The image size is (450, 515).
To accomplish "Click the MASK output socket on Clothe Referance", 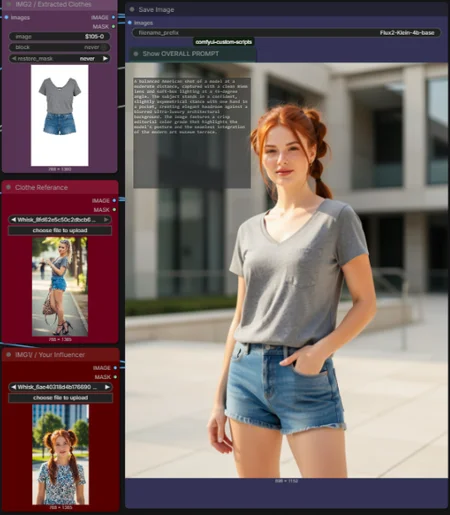I will click(114, 210).
